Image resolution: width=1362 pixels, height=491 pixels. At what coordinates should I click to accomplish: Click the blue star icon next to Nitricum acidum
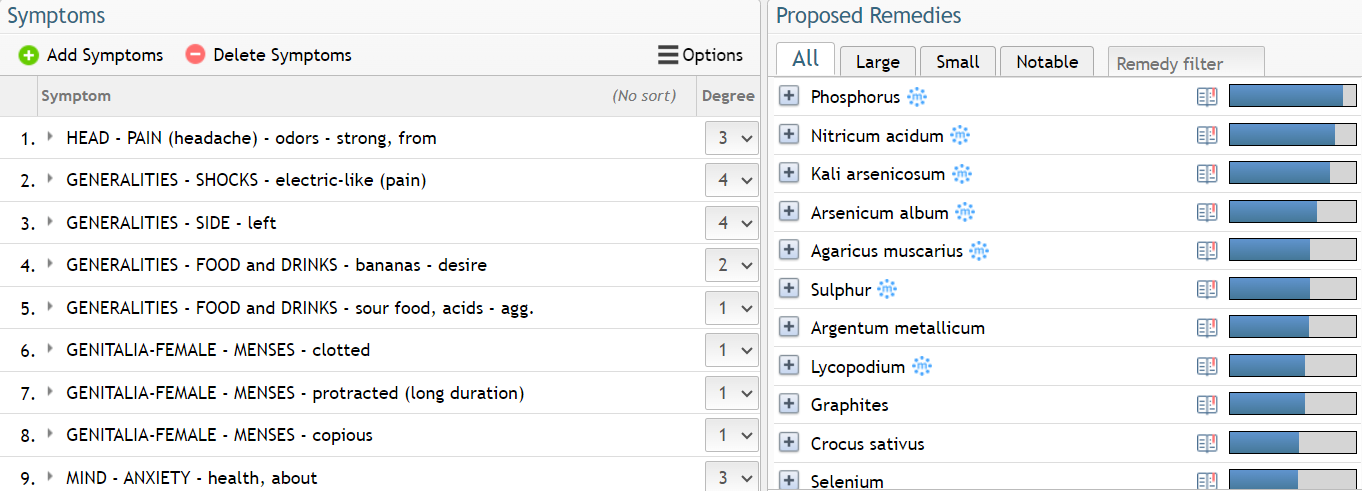click(960, 135)
